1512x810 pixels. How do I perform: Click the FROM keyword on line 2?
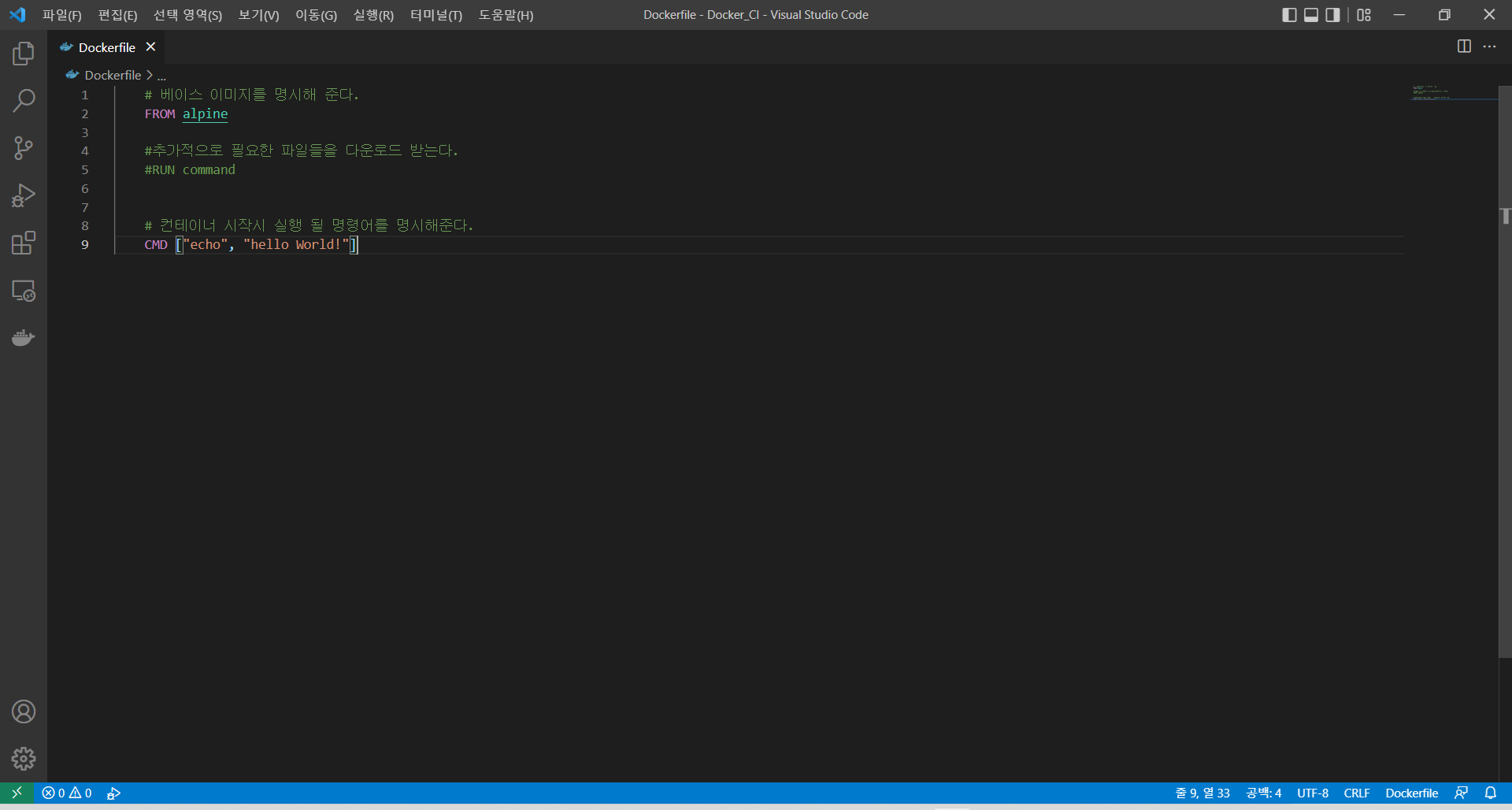click(x=160, y=113)
